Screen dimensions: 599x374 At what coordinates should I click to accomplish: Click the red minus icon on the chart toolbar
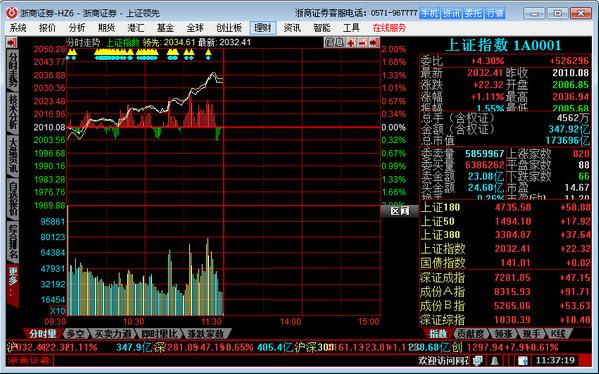point(362,42)
